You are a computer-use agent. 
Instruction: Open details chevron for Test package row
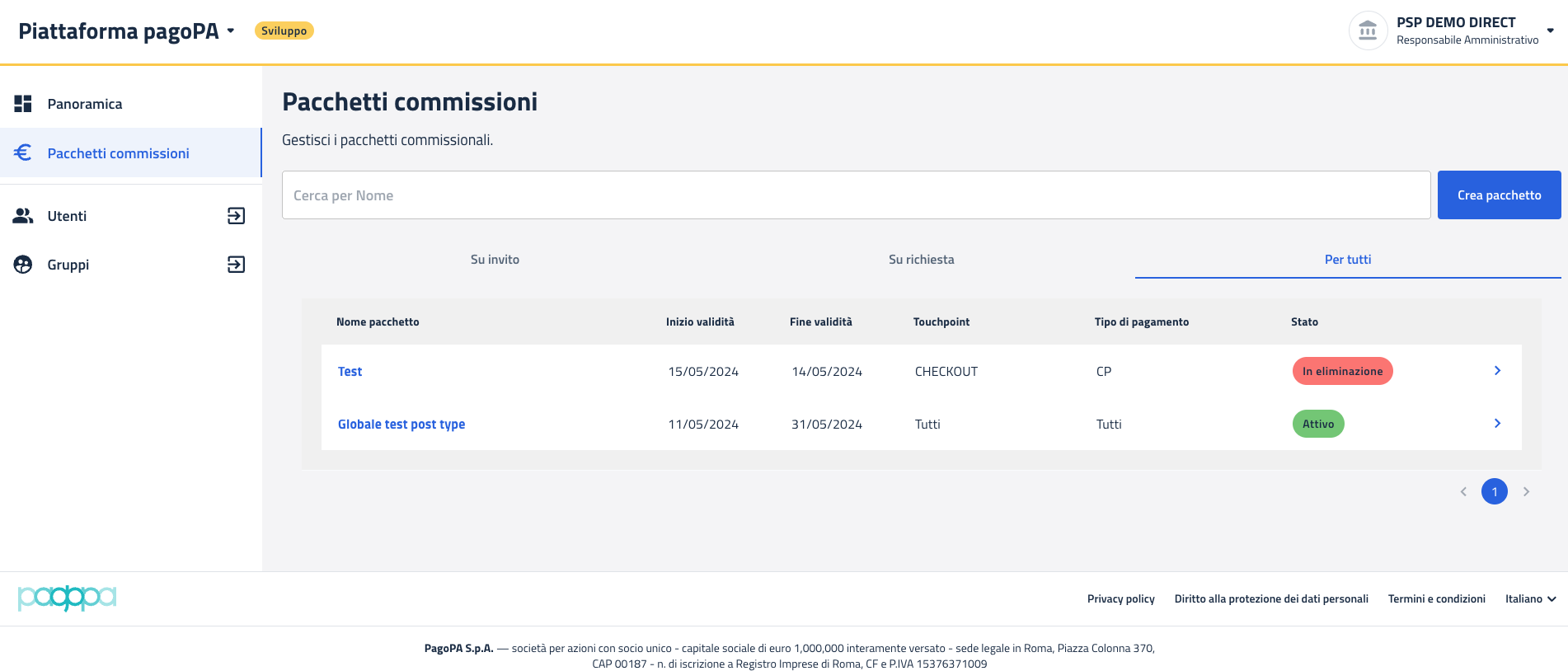(1497, 371)
